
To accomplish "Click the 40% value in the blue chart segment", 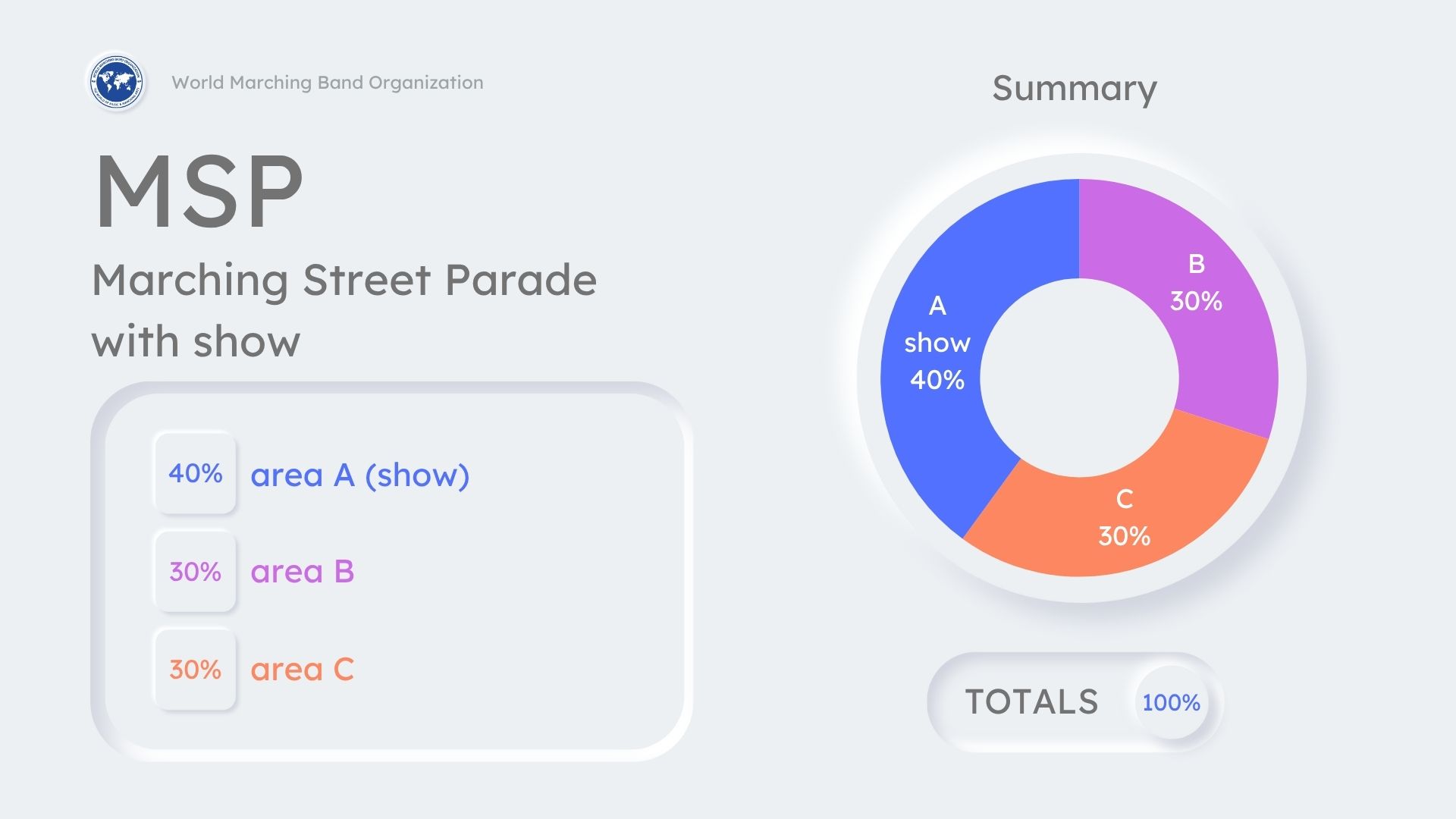I will (937, 379).
